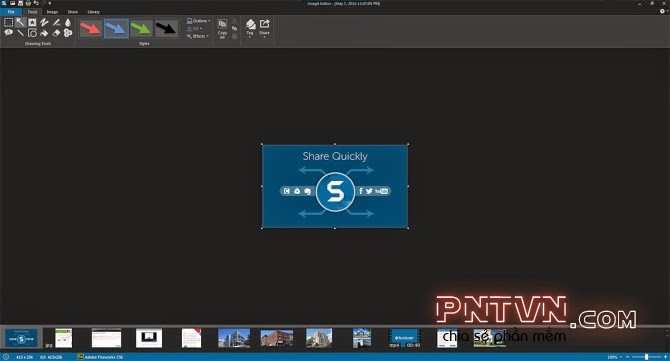Apply the blue arrow style
This screenshot has height=361, width=670.
click(x=116, y=29)
